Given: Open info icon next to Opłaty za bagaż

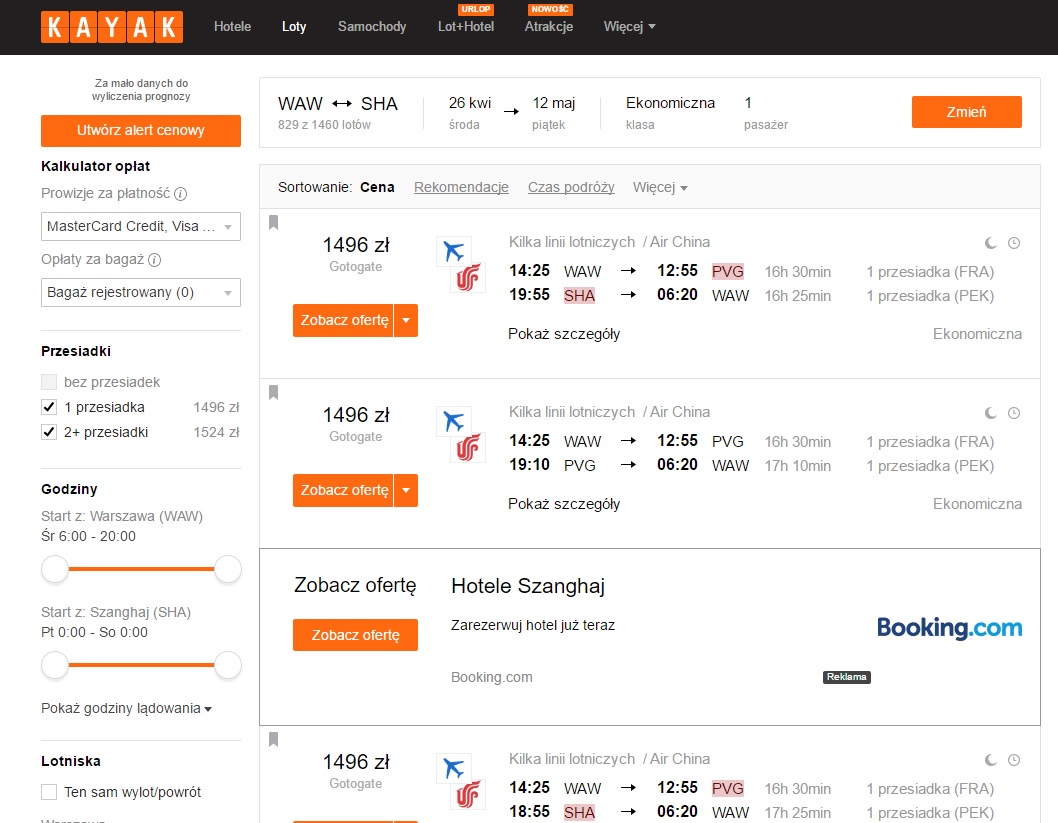Looking at the screenshot, I should 155,260.
